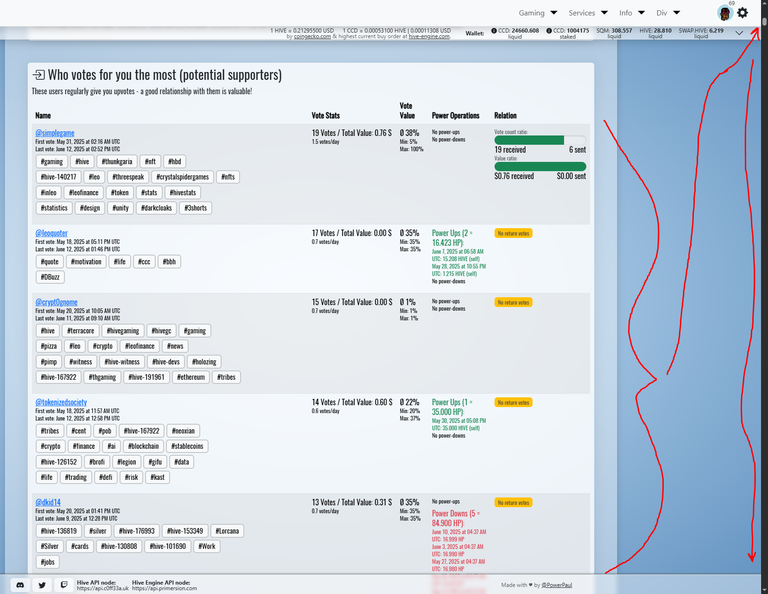The image size is (768, 594).
Task: Open the @simplegame profile link
Action: point(55,133)
